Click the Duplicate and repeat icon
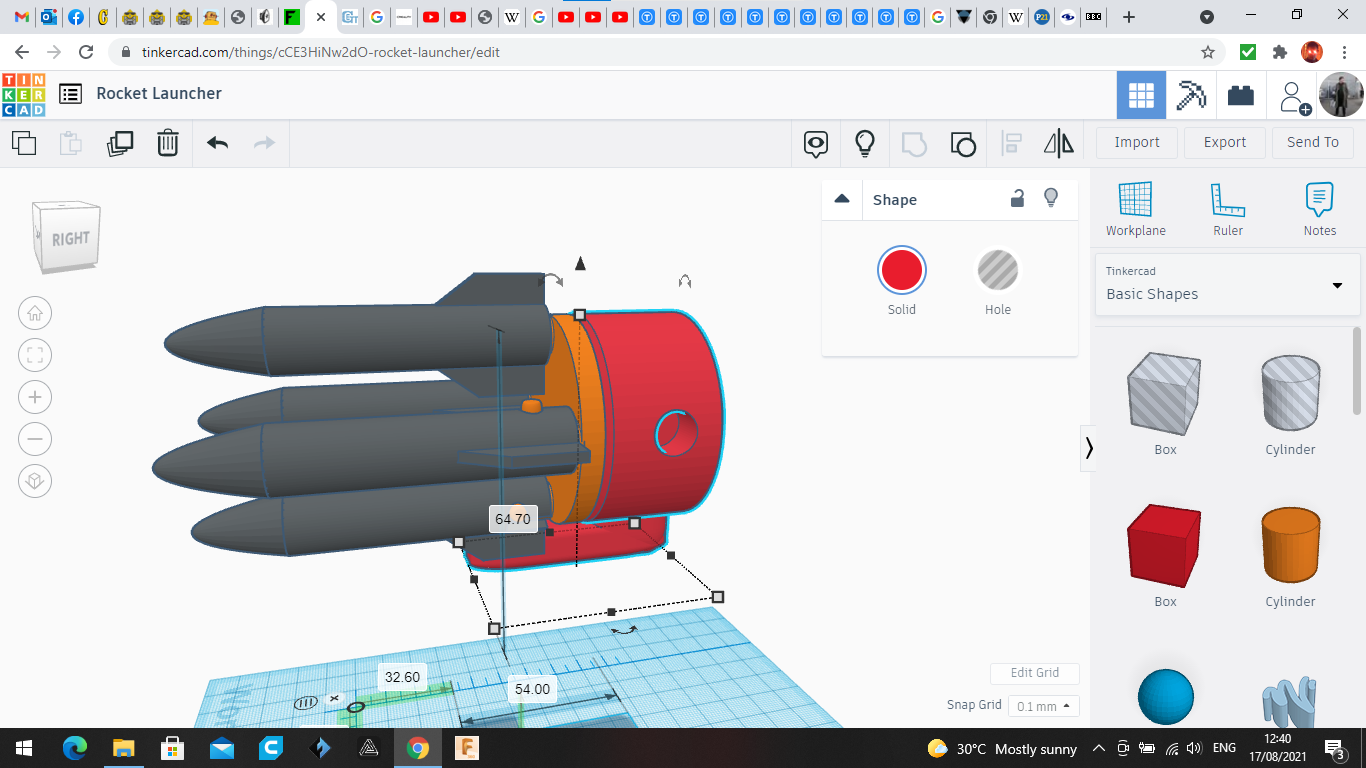 pyautogui.click(x=120, y=143)
